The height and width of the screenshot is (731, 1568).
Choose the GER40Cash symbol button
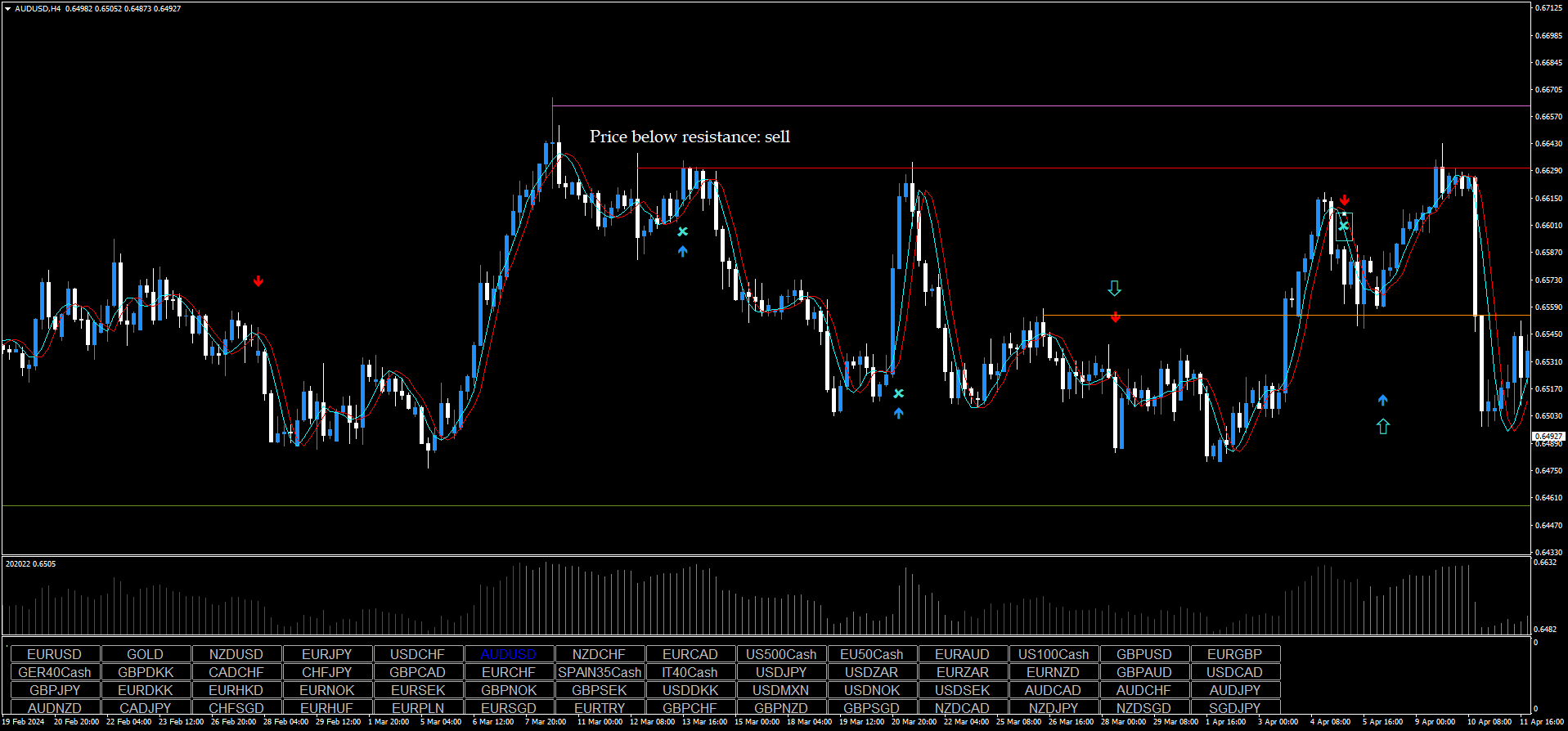coord(55,672)
